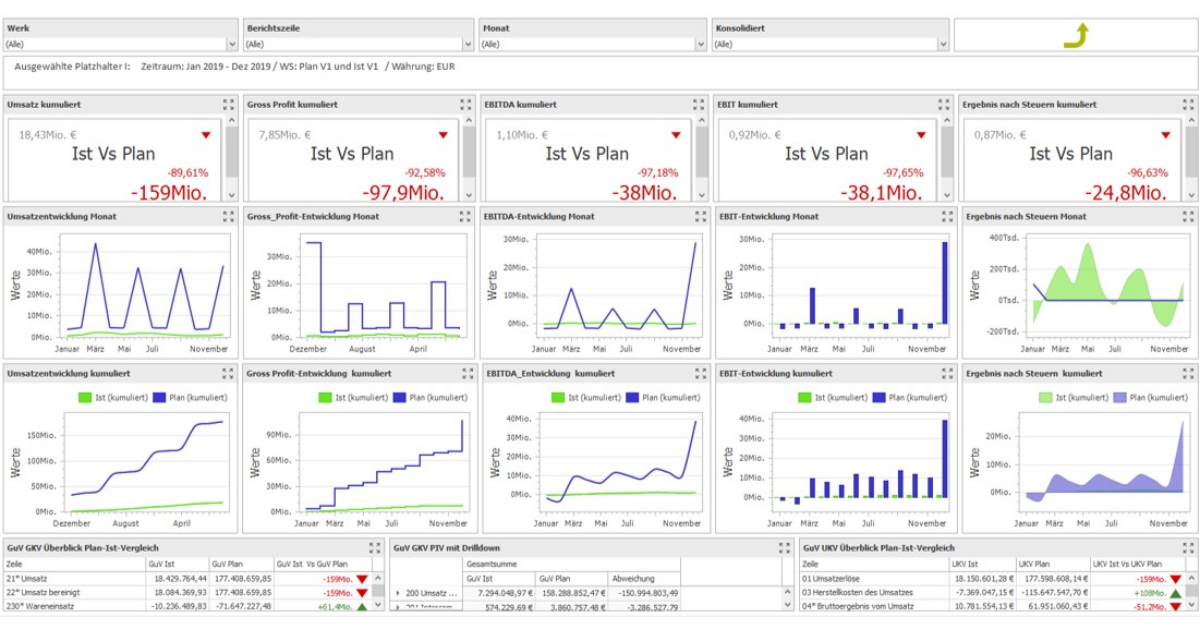
Task: Click Ist Vs Plan in Gross Profit card
Action: tap(352, 153)
